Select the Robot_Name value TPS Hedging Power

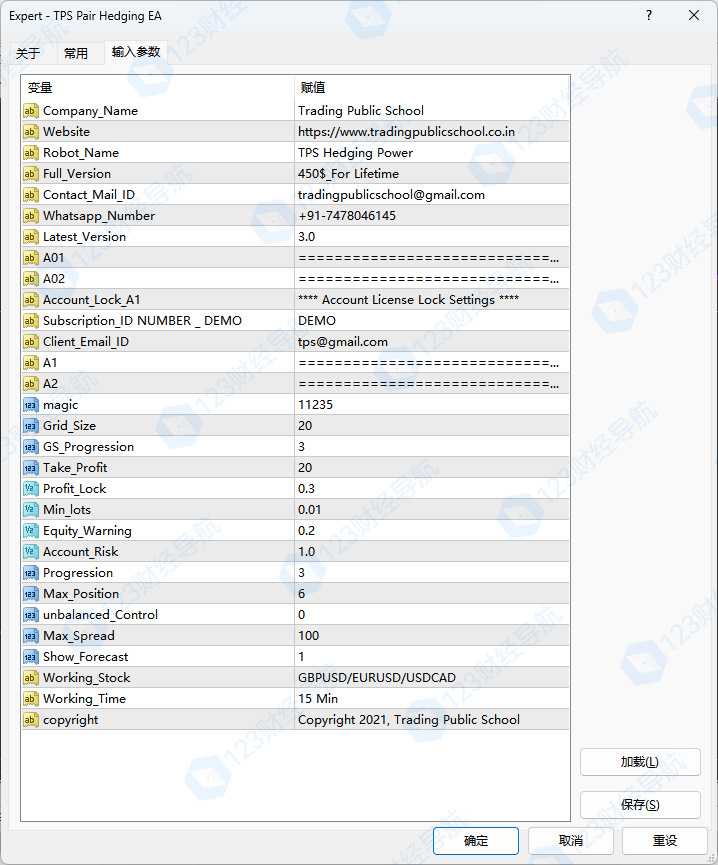tap(356, 153)
